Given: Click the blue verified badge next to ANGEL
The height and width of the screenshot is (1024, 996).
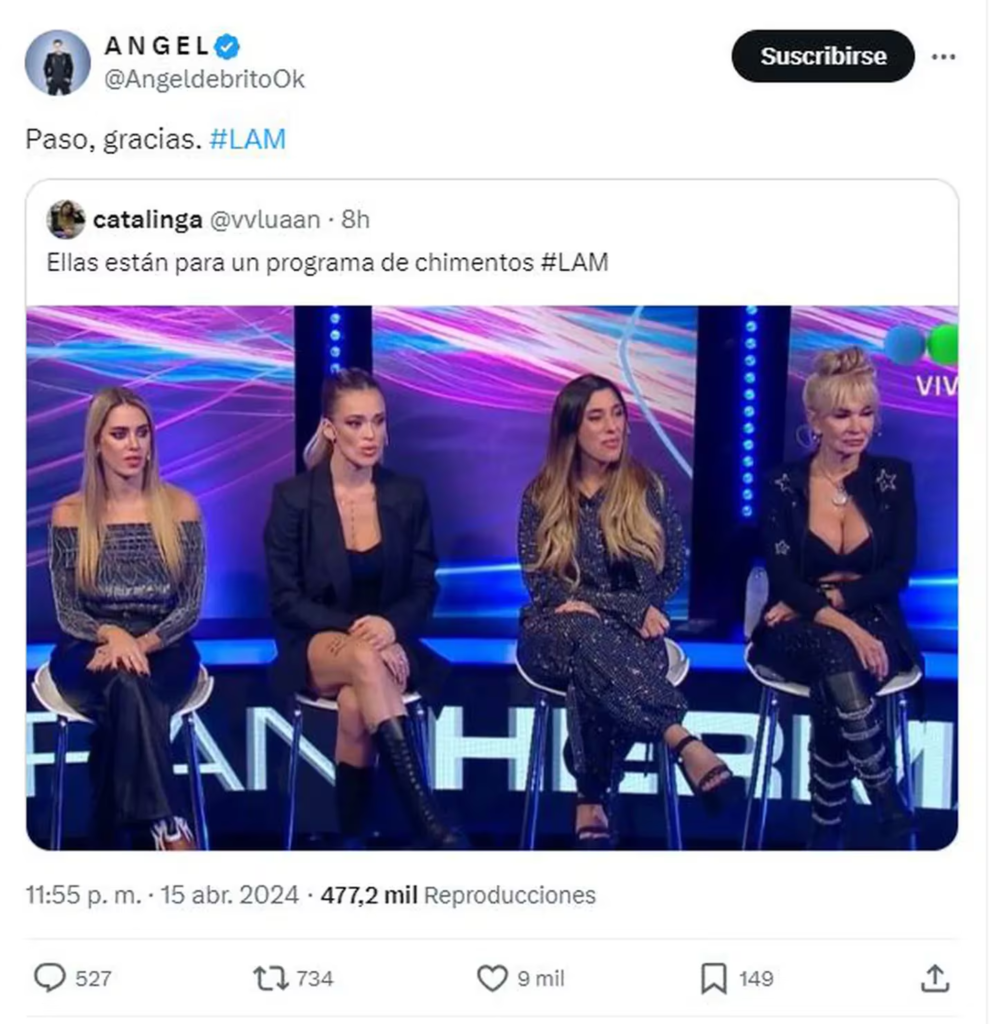Looking at the screenshot, I should click(x=227, y=46).
